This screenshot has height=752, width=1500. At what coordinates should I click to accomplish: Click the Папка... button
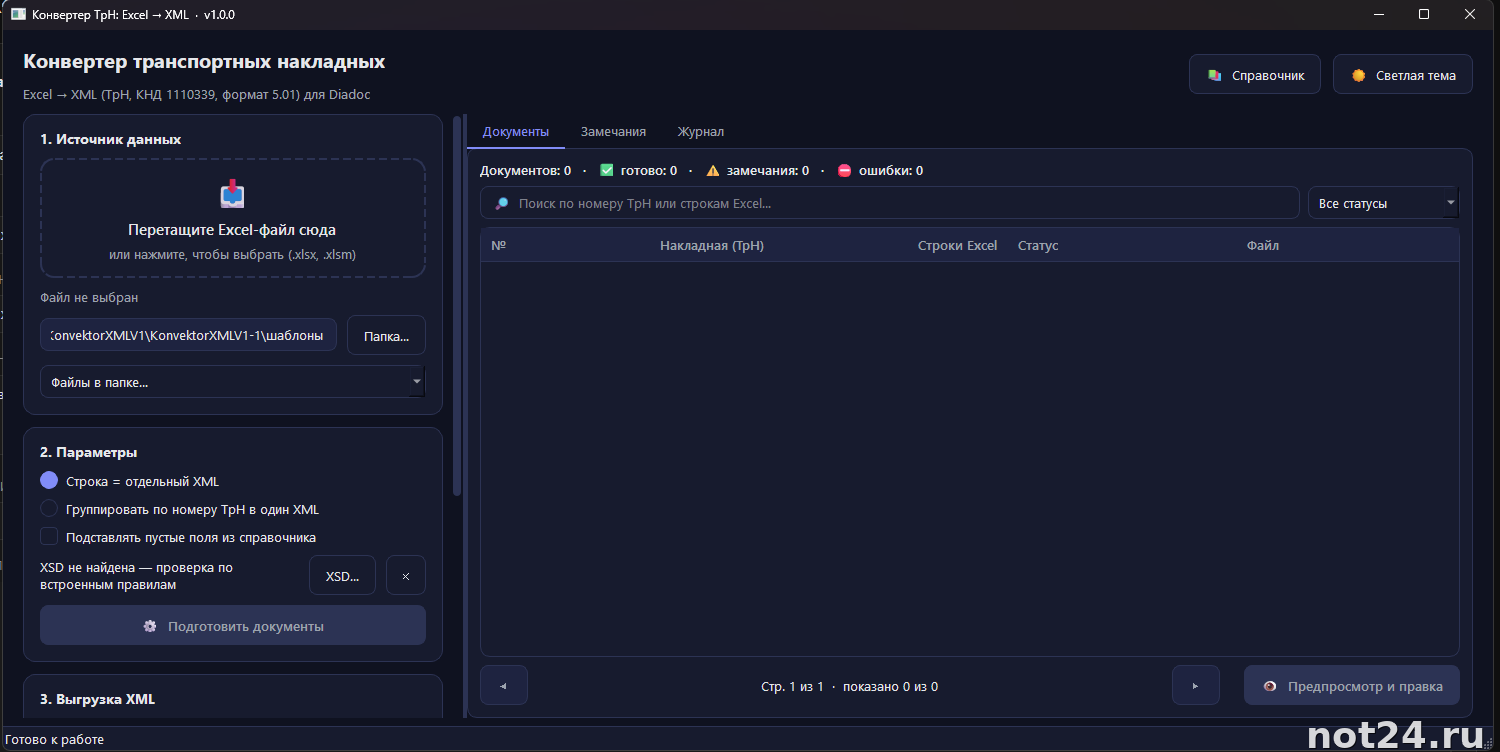[386, 336]
